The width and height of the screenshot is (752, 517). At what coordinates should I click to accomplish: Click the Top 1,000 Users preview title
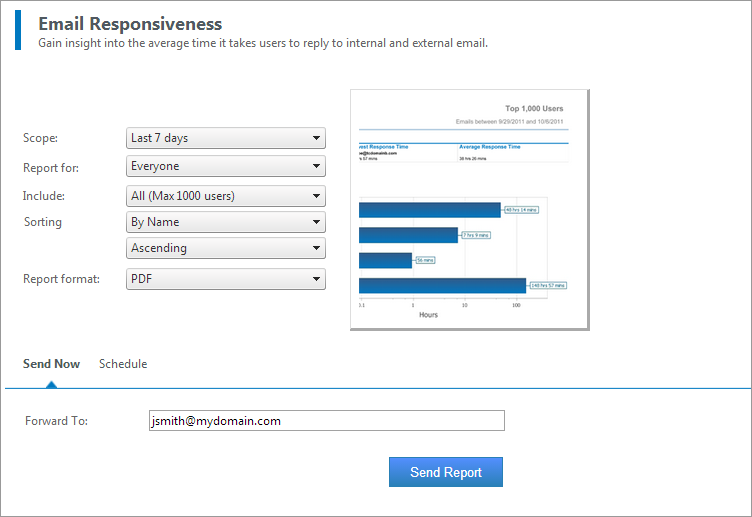coord(534,108)
